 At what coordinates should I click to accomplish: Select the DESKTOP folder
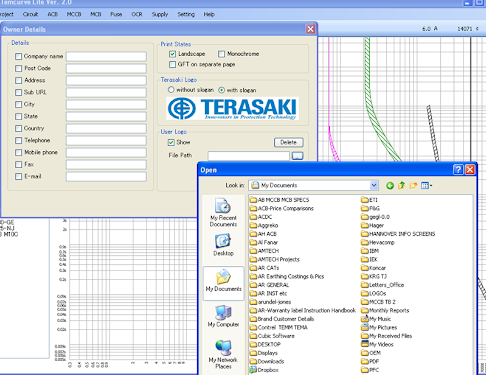265,344
